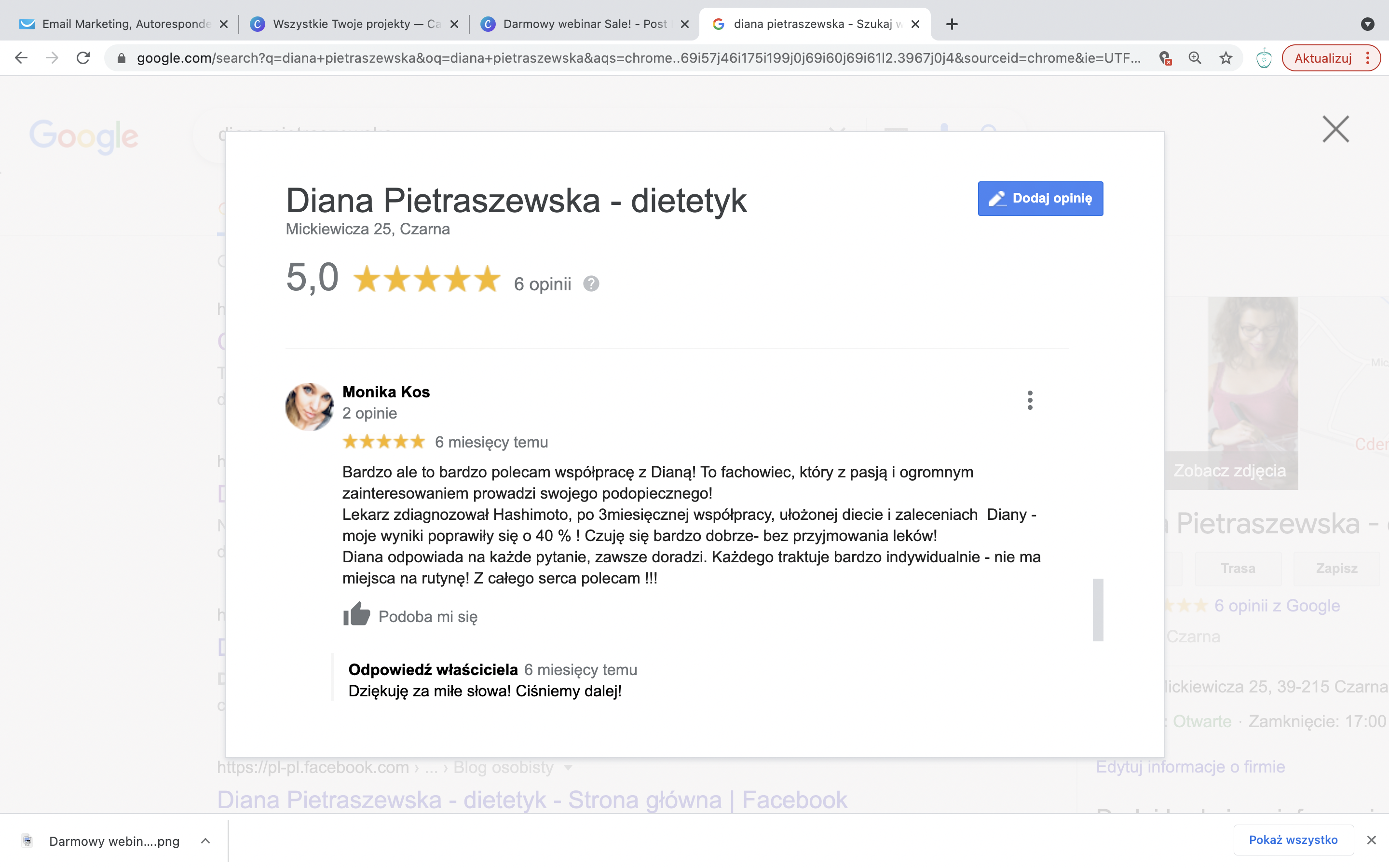Click the thumbs-up Podoba mi się icon

(x=356, y=614)
